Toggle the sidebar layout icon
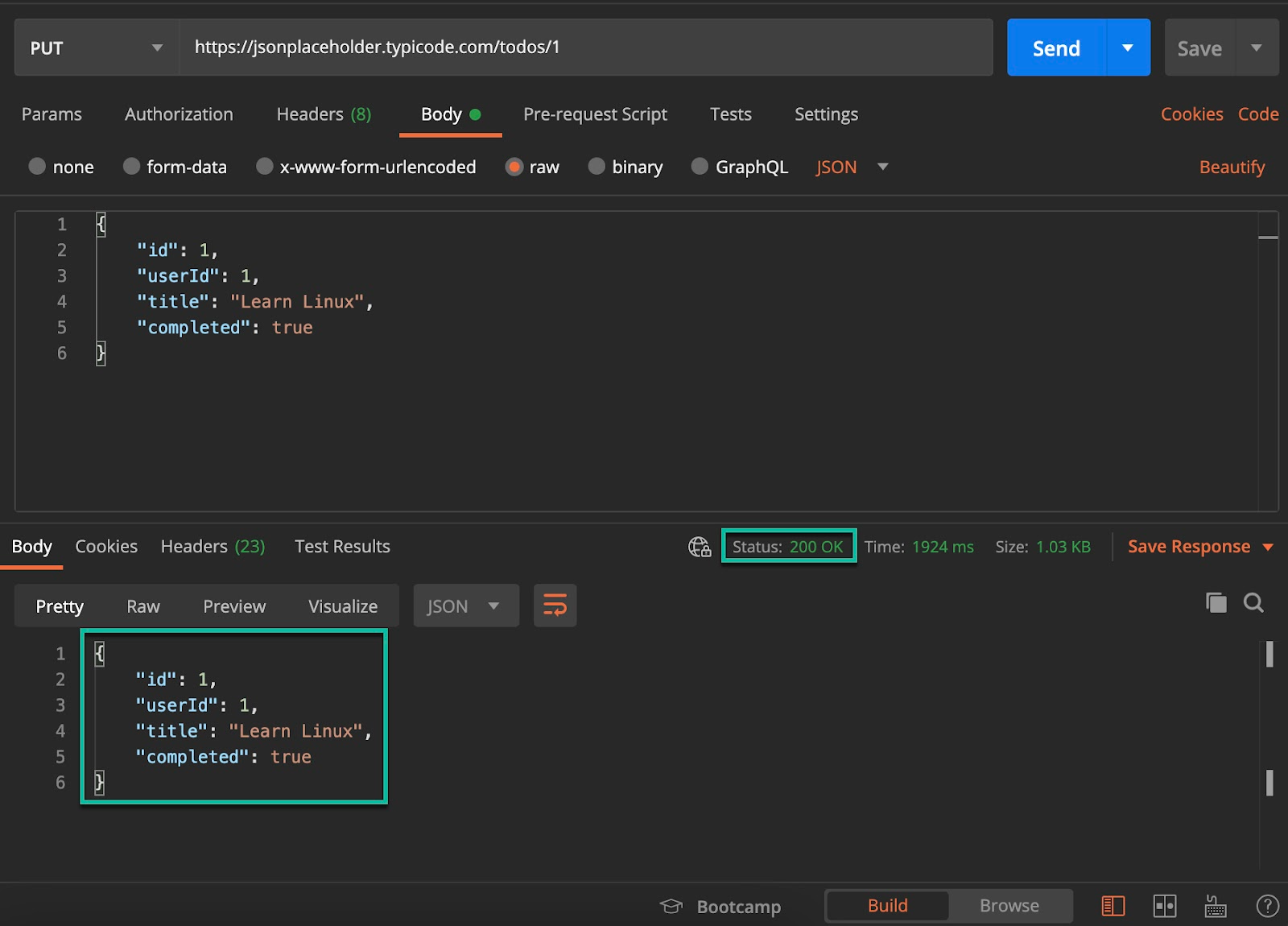 (x=1113, y=906)
